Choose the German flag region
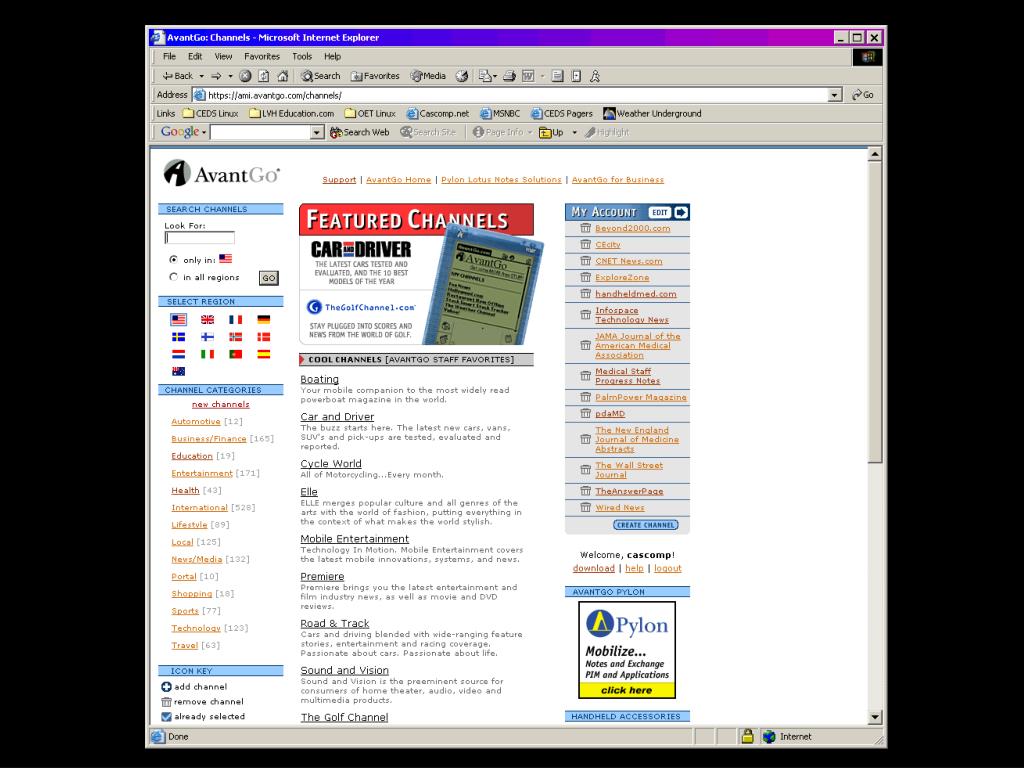This screenshot has width=1024, height=768. pyautogui.click(x=264, y=320)
